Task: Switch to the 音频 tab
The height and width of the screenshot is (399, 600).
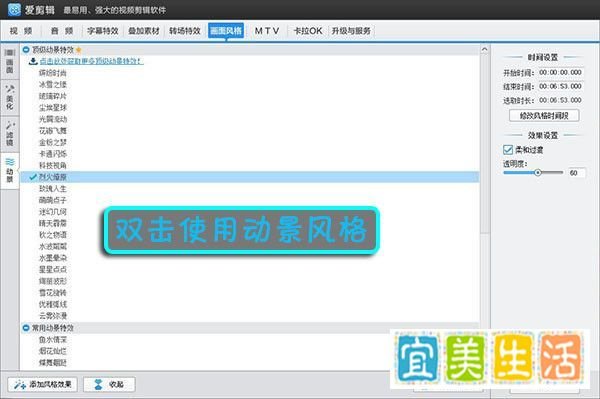Action: [62, 31]
